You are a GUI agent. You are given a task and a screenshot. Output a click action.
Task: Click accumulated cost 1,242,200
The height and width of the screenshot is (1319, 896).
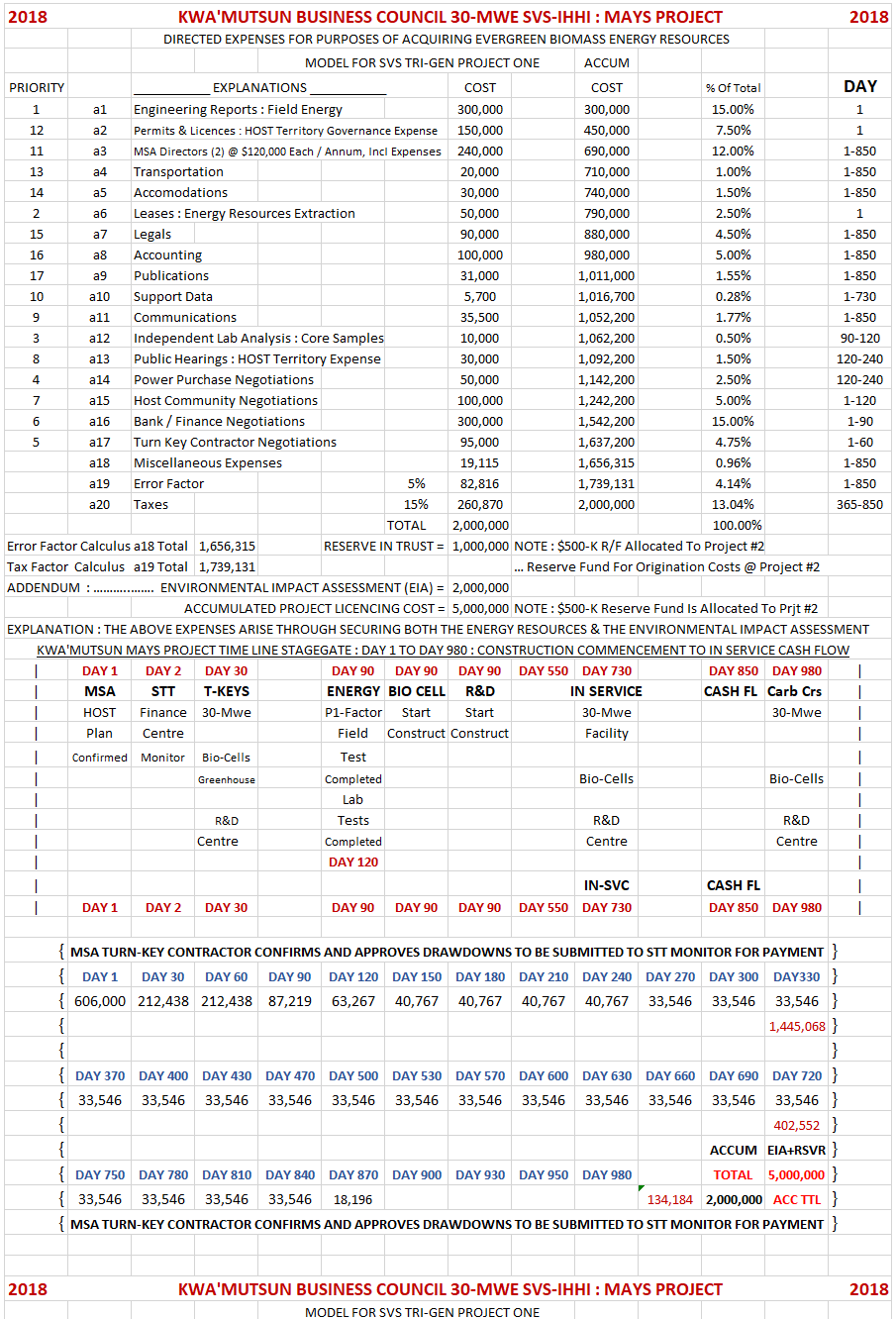[607, 400]
